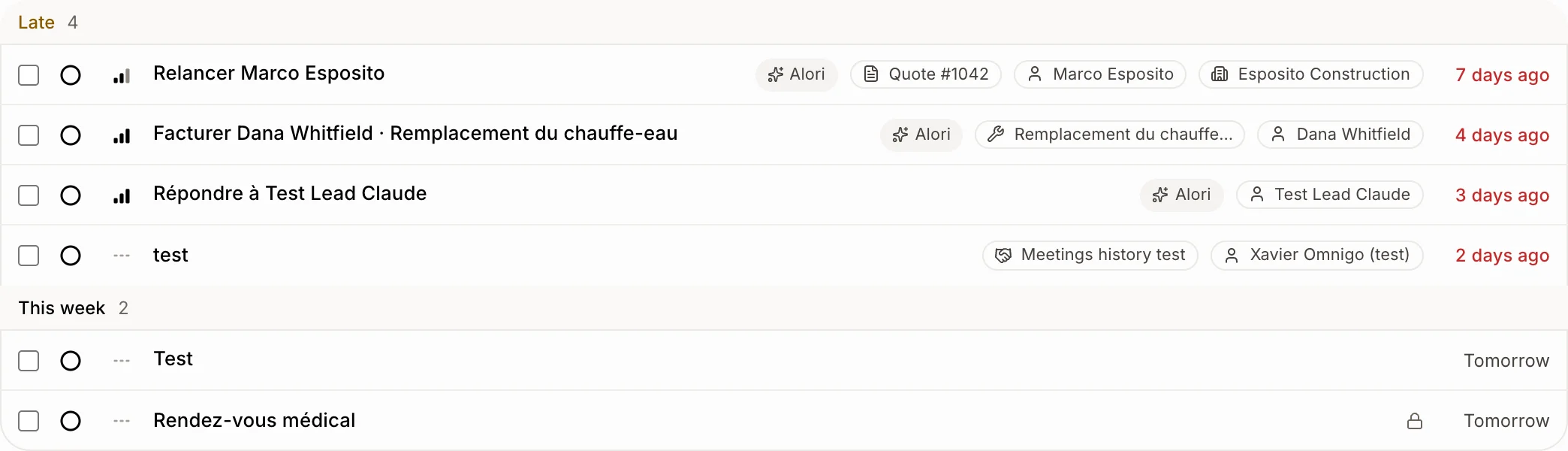
Task: Open the 7 days ago due date
Action: 1502,75
